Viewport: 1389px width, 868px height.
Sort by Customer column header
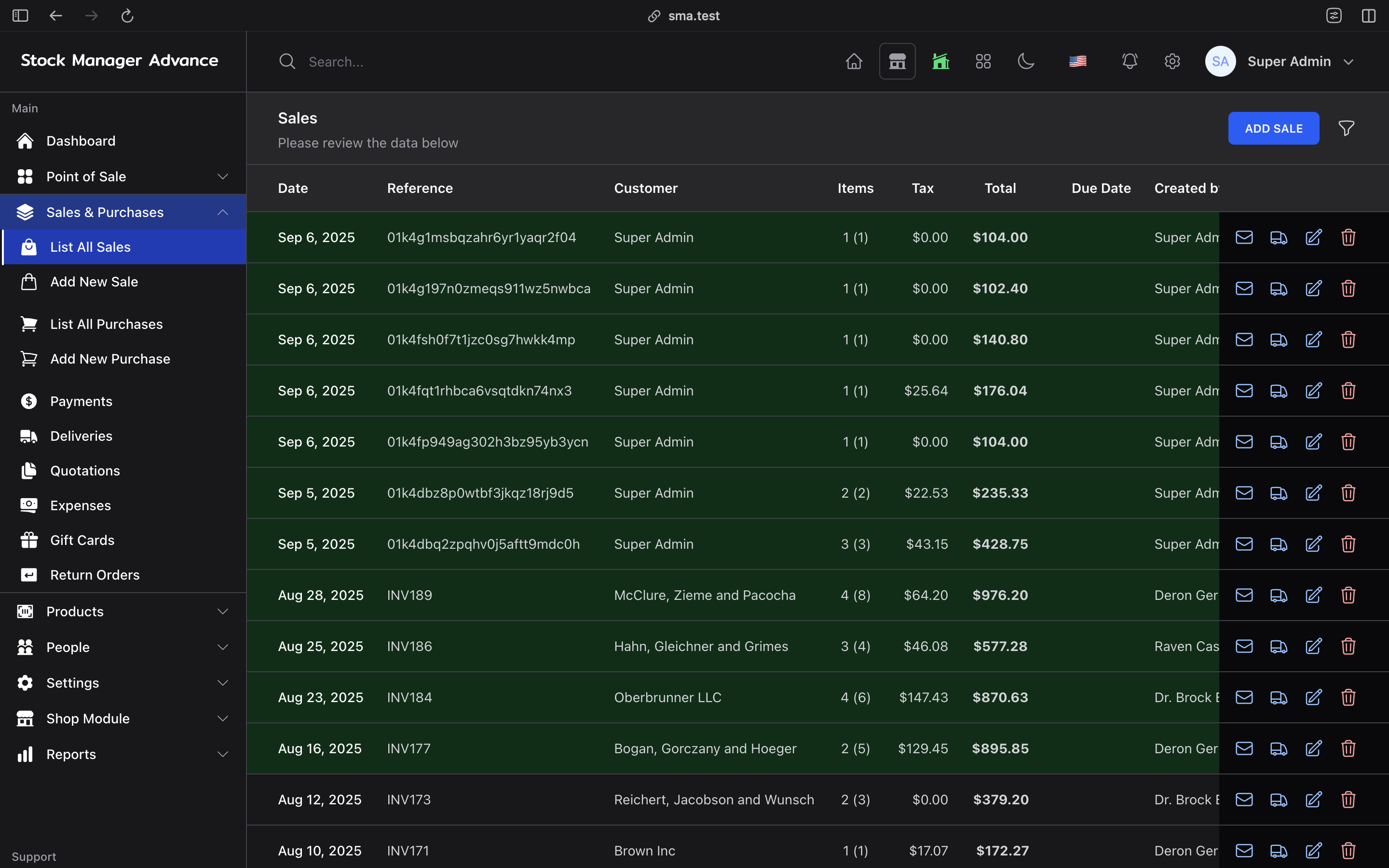[x=646, y=188]
